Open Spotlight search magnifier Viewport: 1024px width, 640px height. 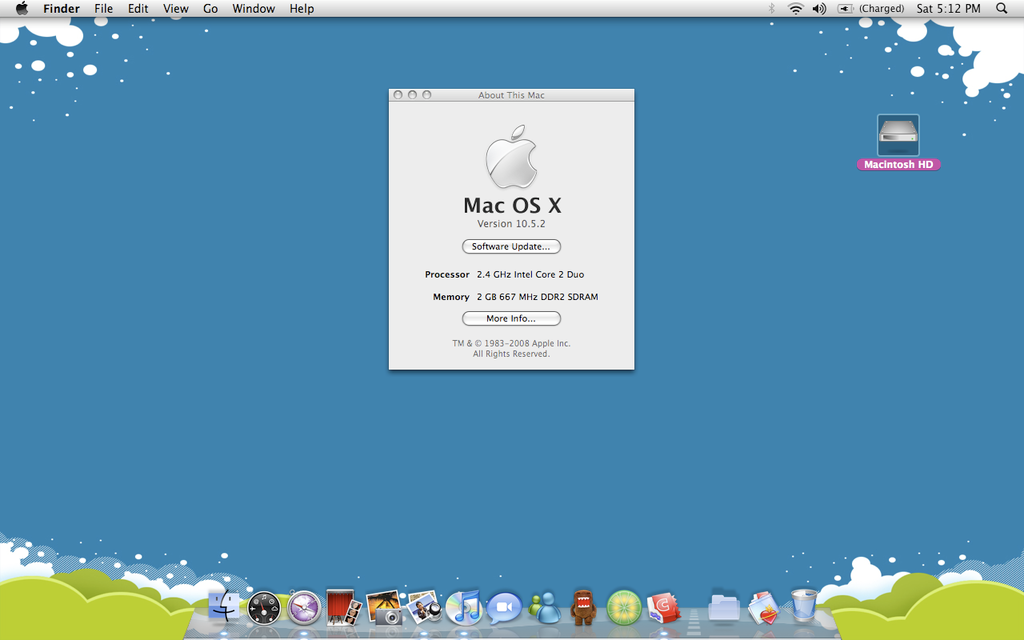(1001, 8)
